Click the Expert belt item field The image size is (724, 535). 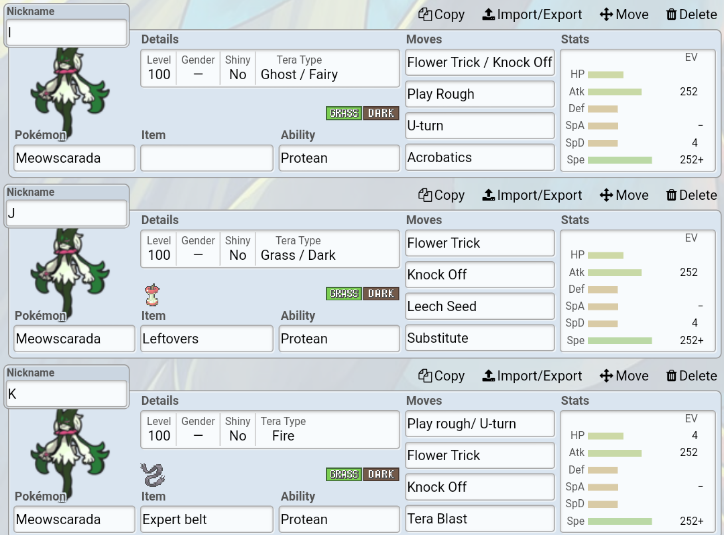207,519
